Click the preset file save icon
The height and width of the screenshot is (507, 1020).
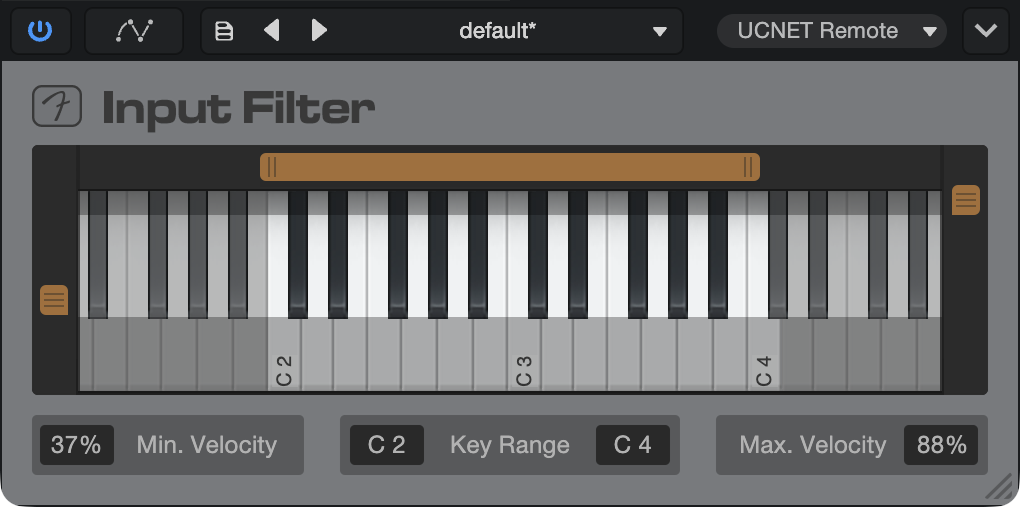point(224,31)
